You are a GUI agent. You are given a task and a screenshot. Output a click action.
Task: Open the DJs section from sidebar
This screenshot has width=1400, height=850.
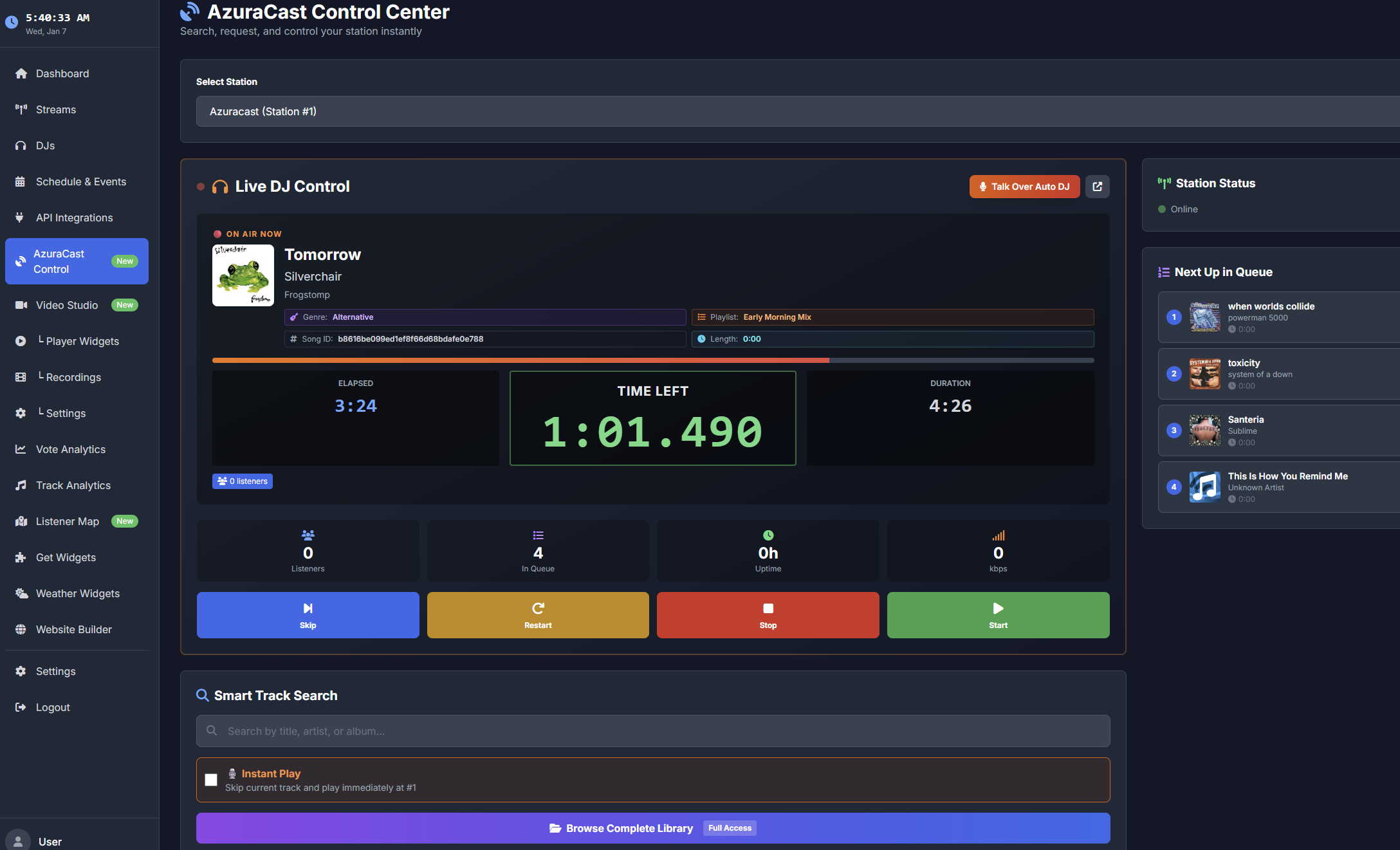pos(45,145)
